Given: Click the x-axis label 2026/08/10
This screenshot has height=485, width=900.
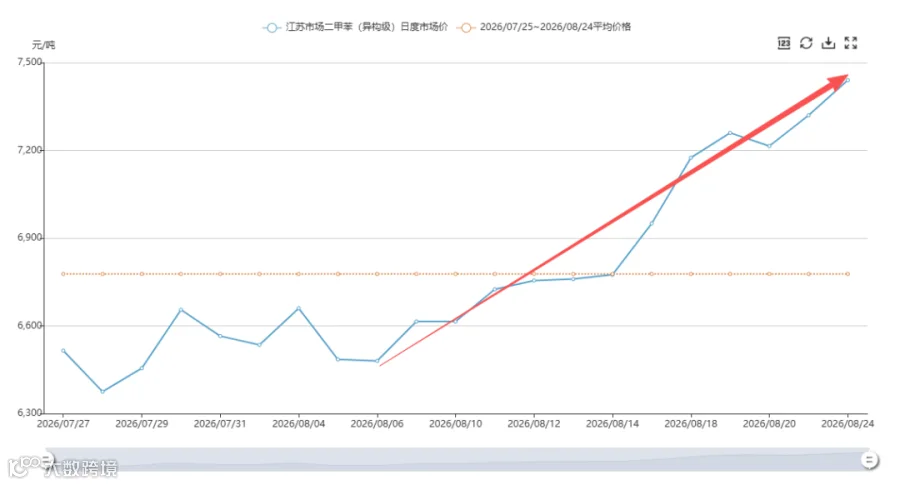Looking at the screenshot, I should click(x=456, y=424).
